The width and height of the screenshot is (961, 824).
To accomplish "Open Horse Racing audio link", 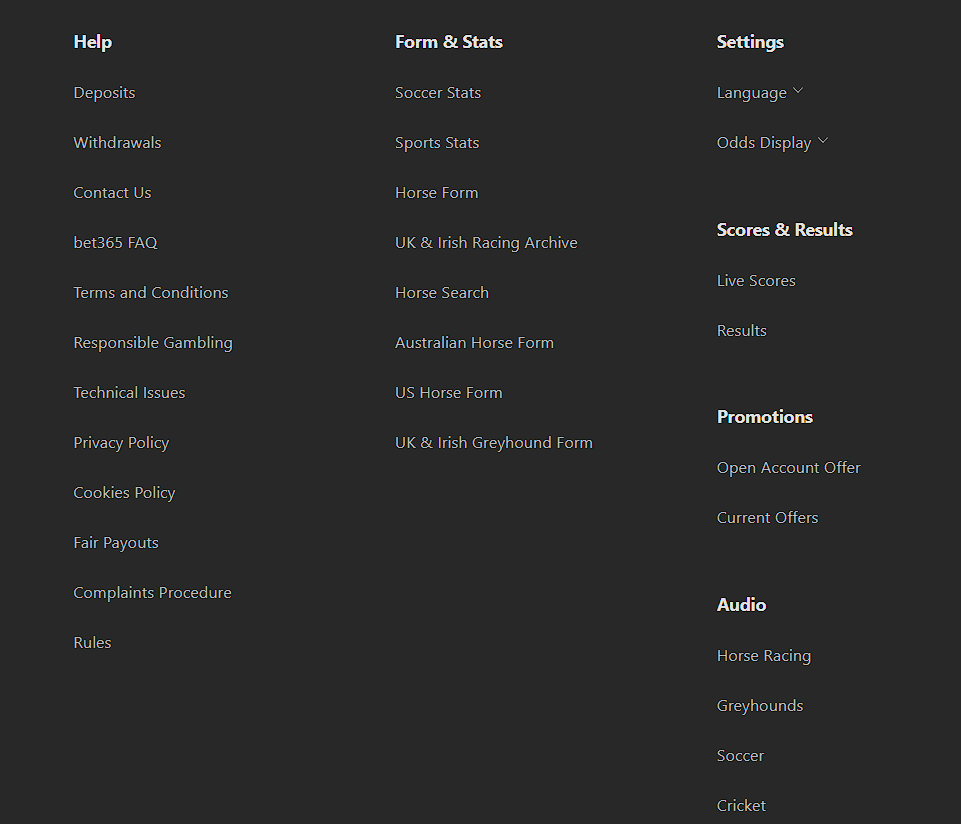I will point(763,656).
